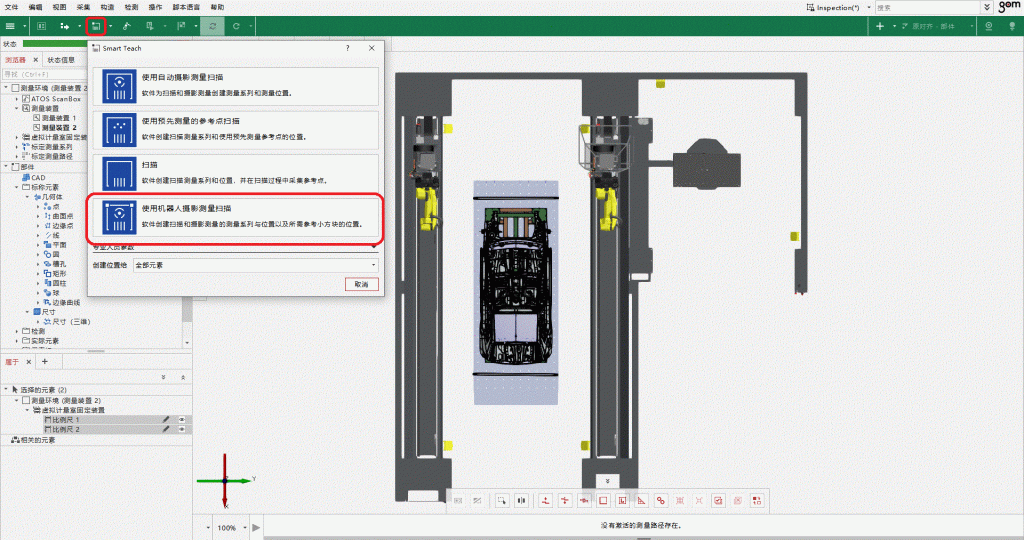Click the selection rectangle tool in bottom toolbar
Viewport: 1024px width, 540px height.
[502, 500]
